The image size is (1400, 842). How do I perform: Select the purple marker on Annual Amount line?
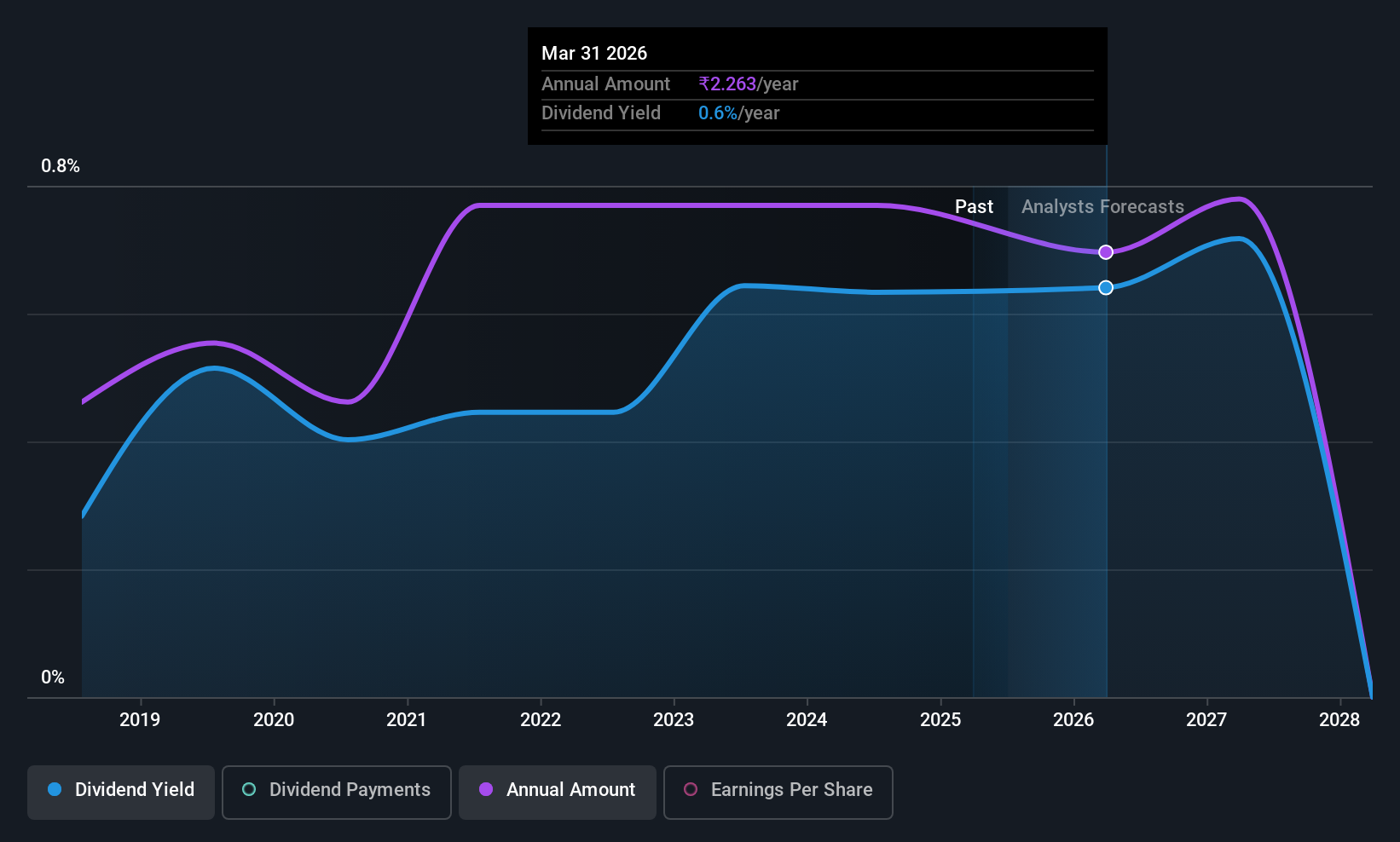point(1106,252)
